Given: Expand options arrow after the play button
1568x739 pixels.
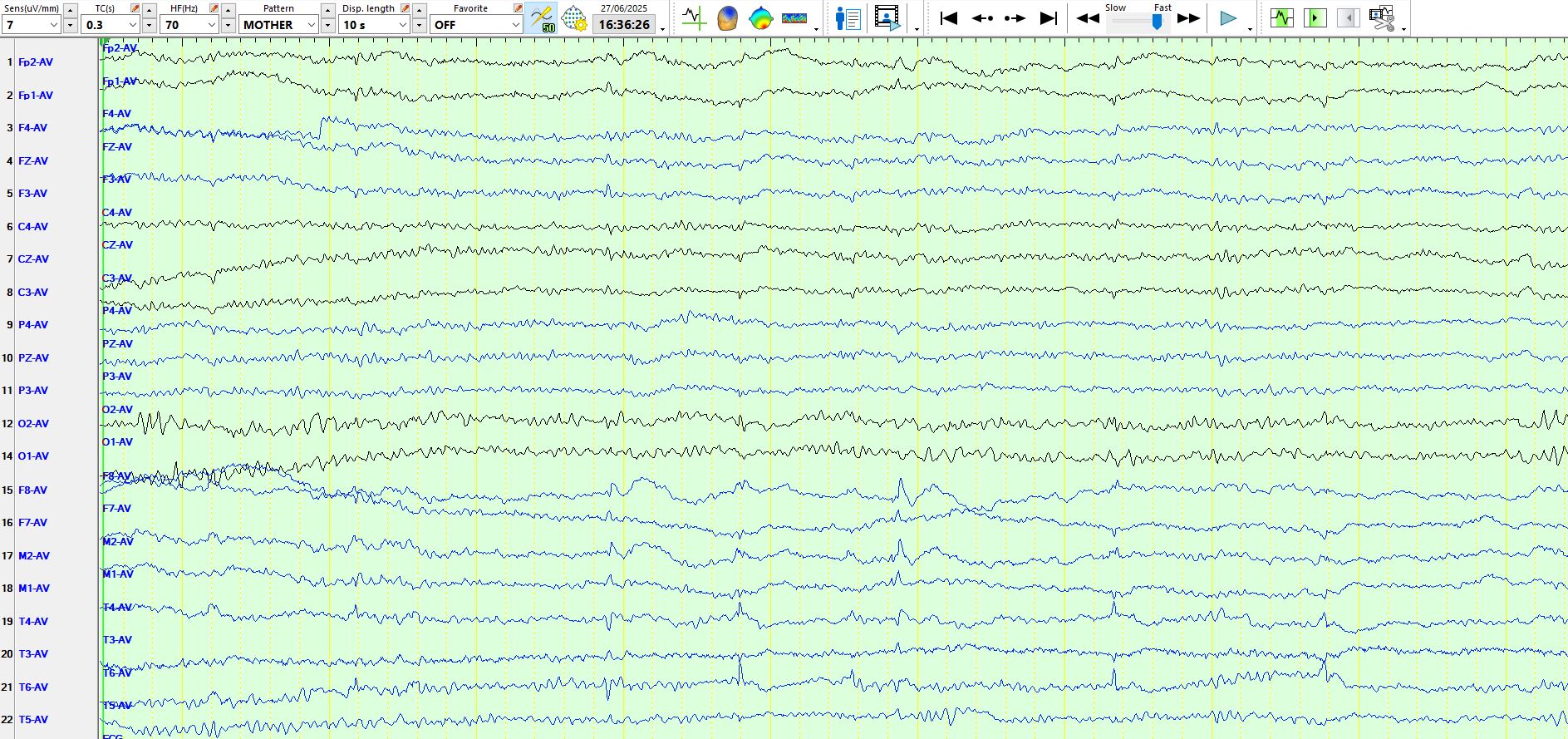Looking at the screenshot, I should 1250,30.
